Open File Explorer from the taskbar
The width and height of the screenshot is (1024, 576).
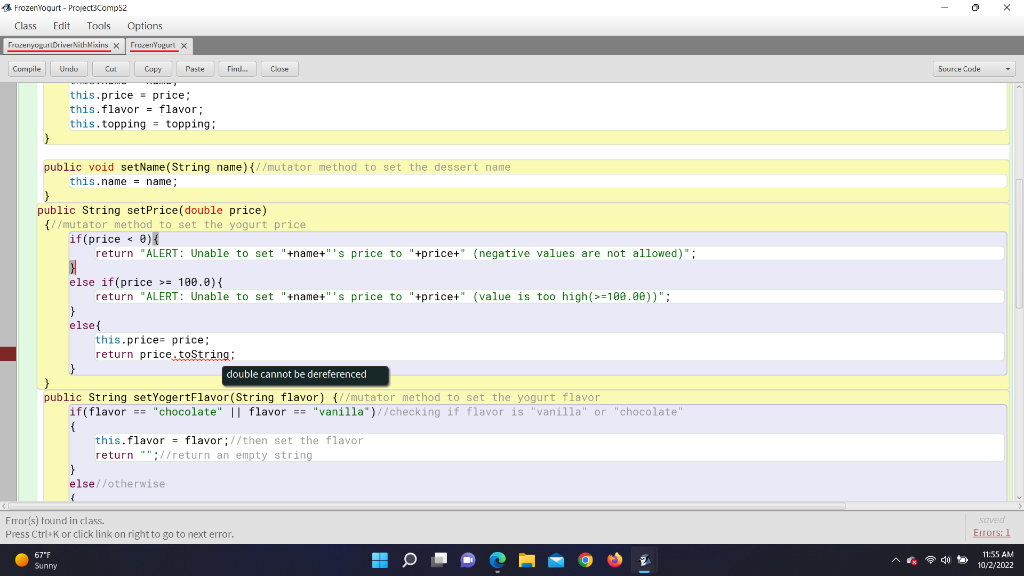tap(527, 560)
